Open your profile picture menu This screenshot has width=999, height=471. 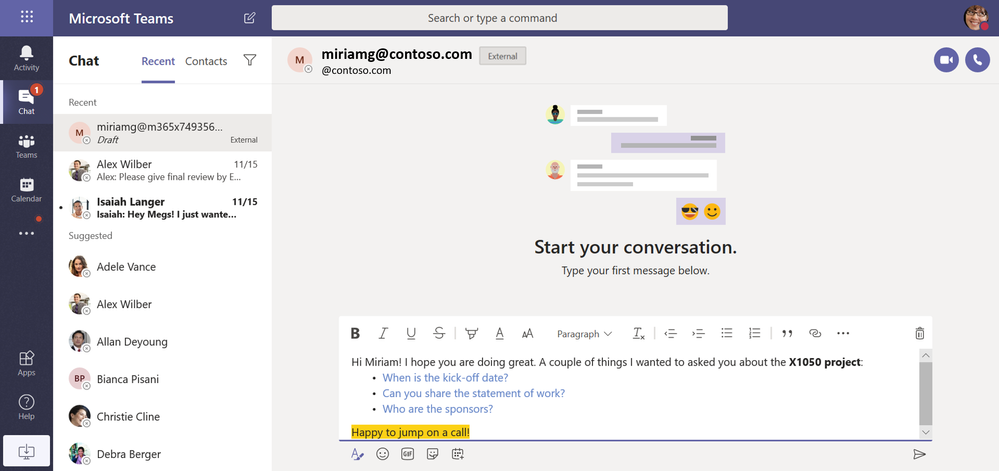point(975,18)
